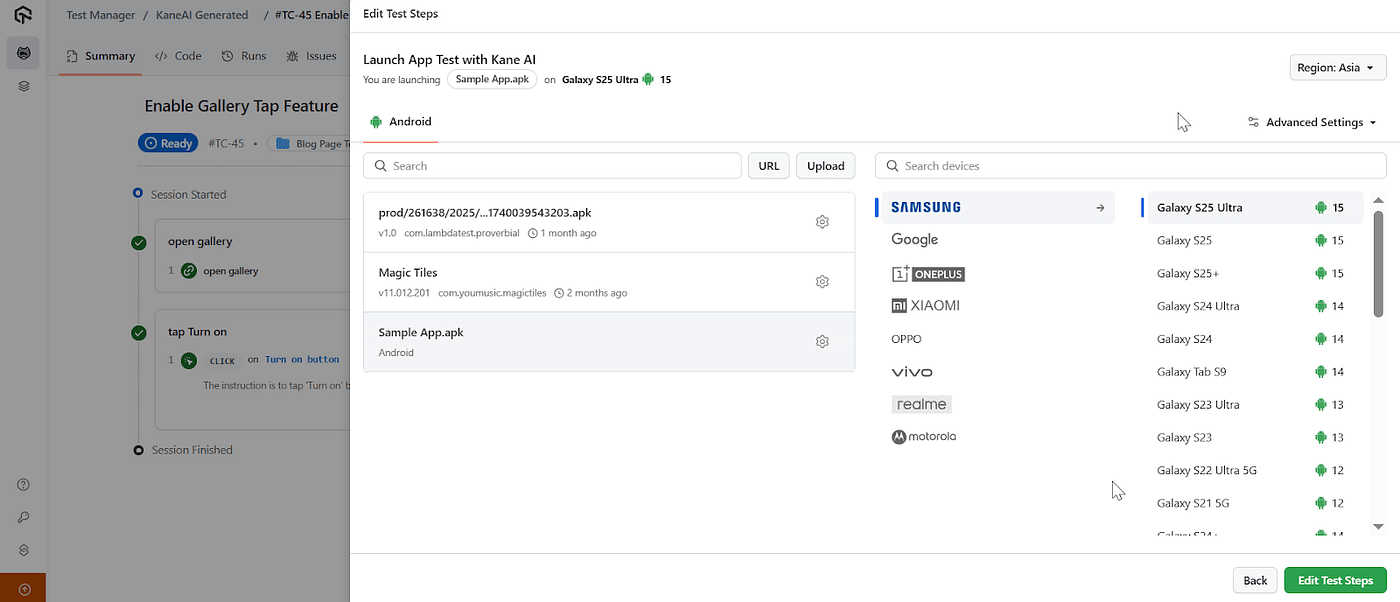Open the Summary tab
The image size is (1400, 602).
[x=100, y=56]
